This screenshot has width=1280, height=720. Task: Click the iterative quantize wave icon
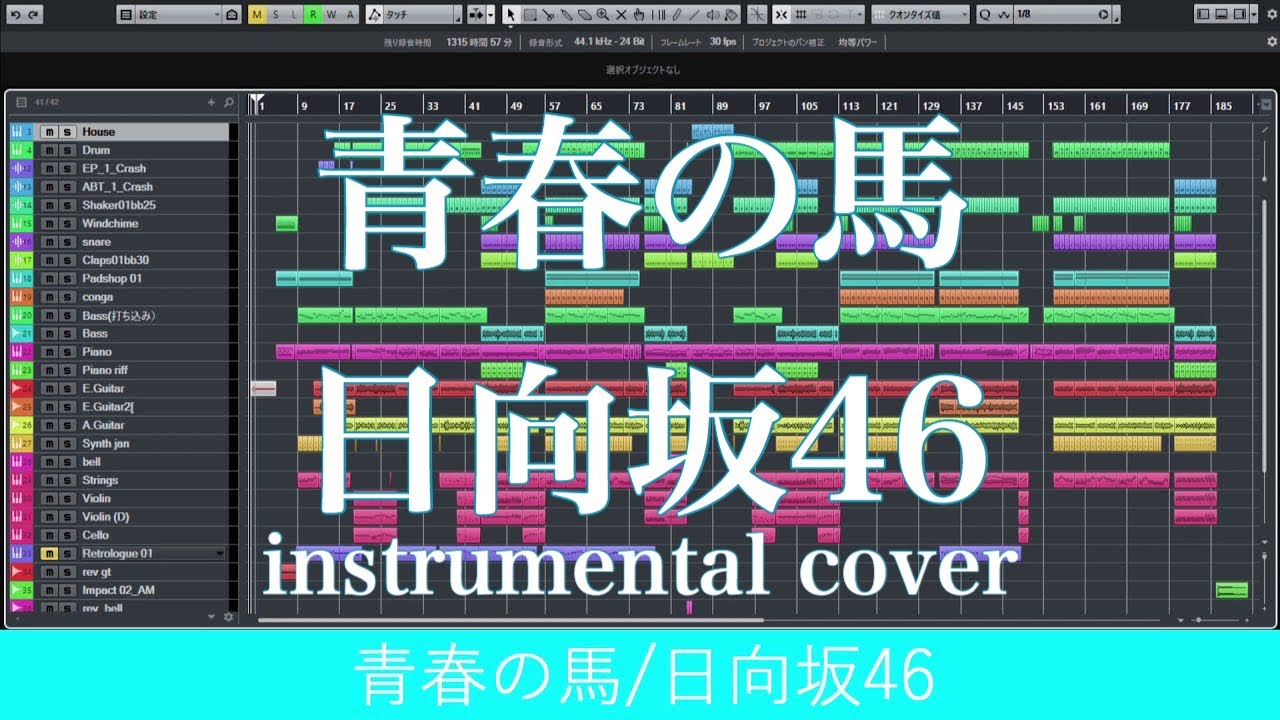click(x=1003, y=15)
